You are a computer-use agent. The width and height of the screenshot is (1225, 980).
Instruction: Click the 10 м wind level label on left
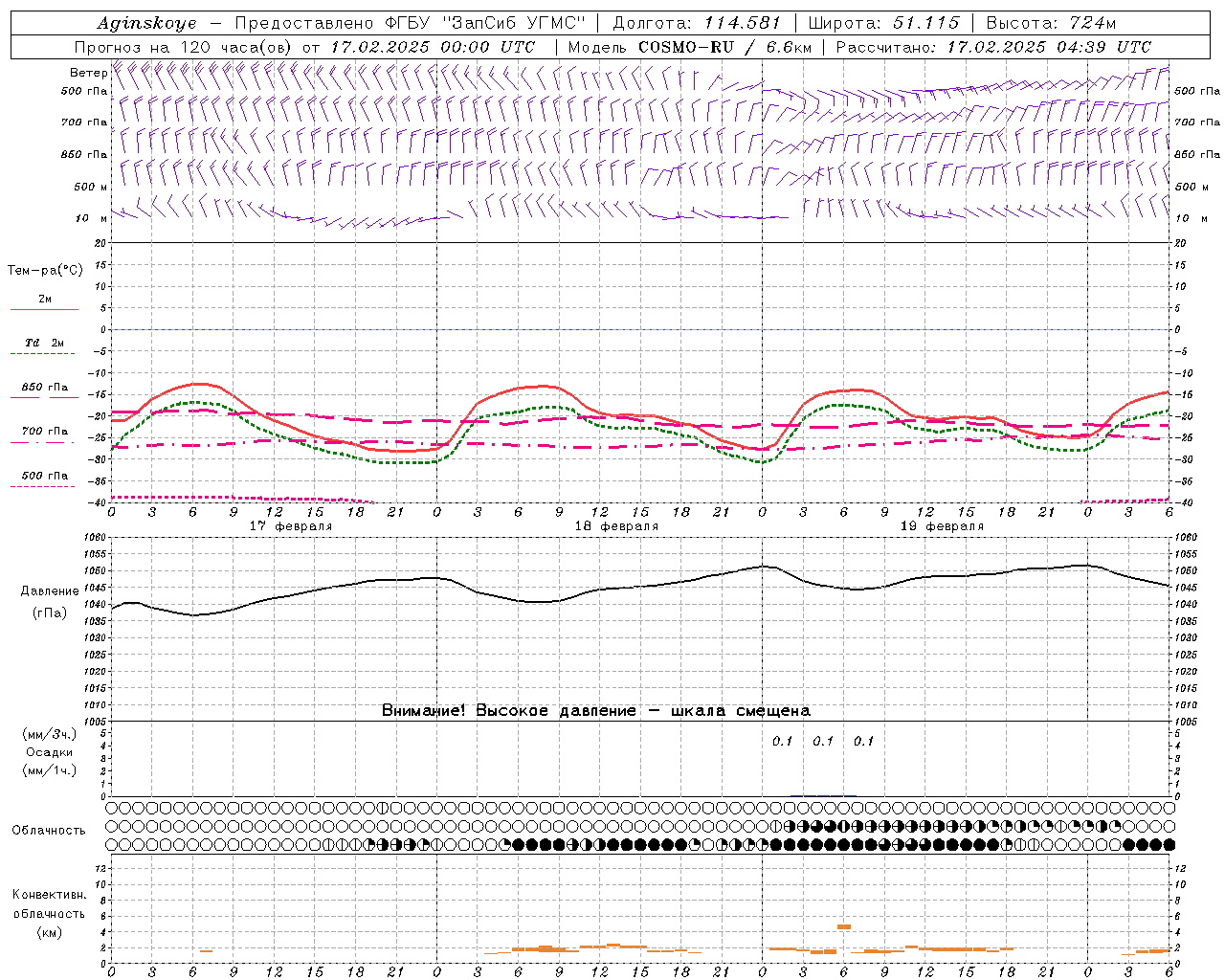[x=91, y=218]
